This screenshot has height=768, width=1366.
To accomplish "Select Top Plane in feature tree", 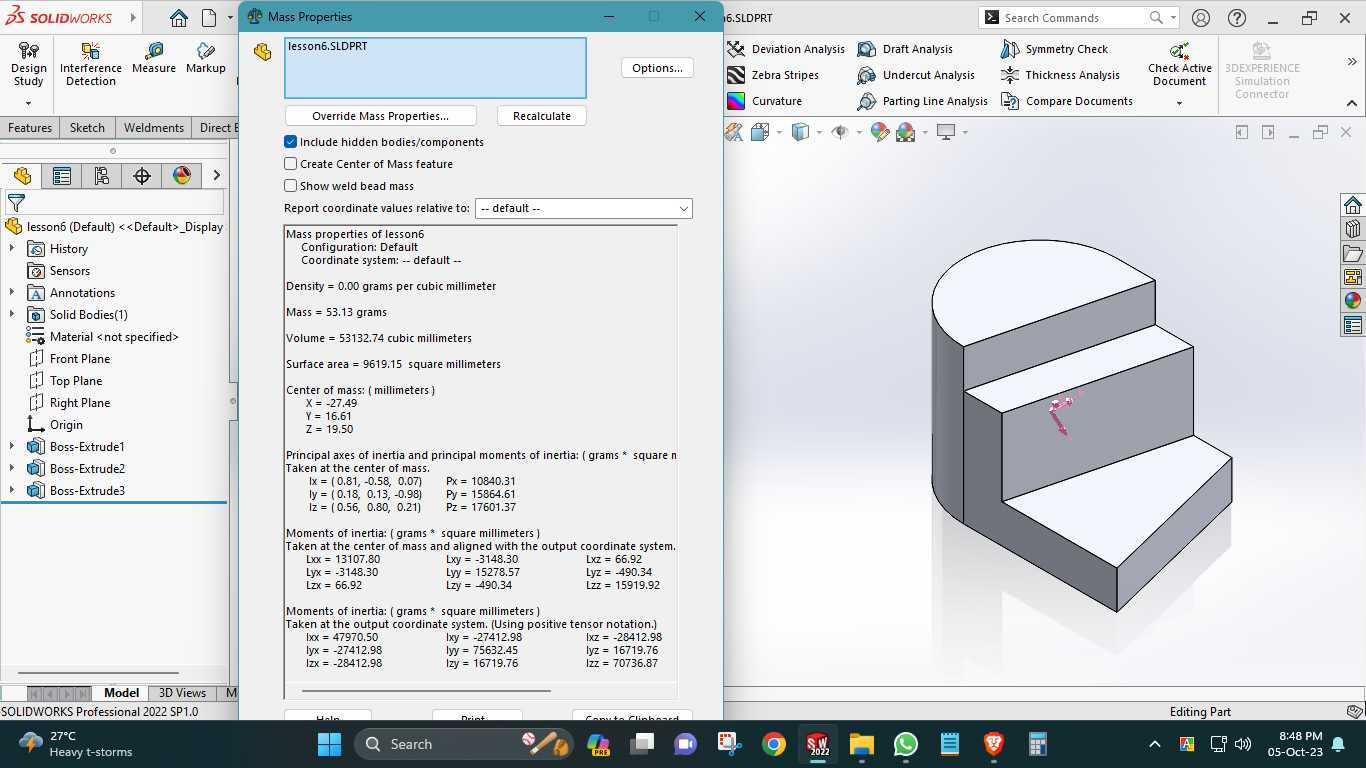I will pos(76,381).
